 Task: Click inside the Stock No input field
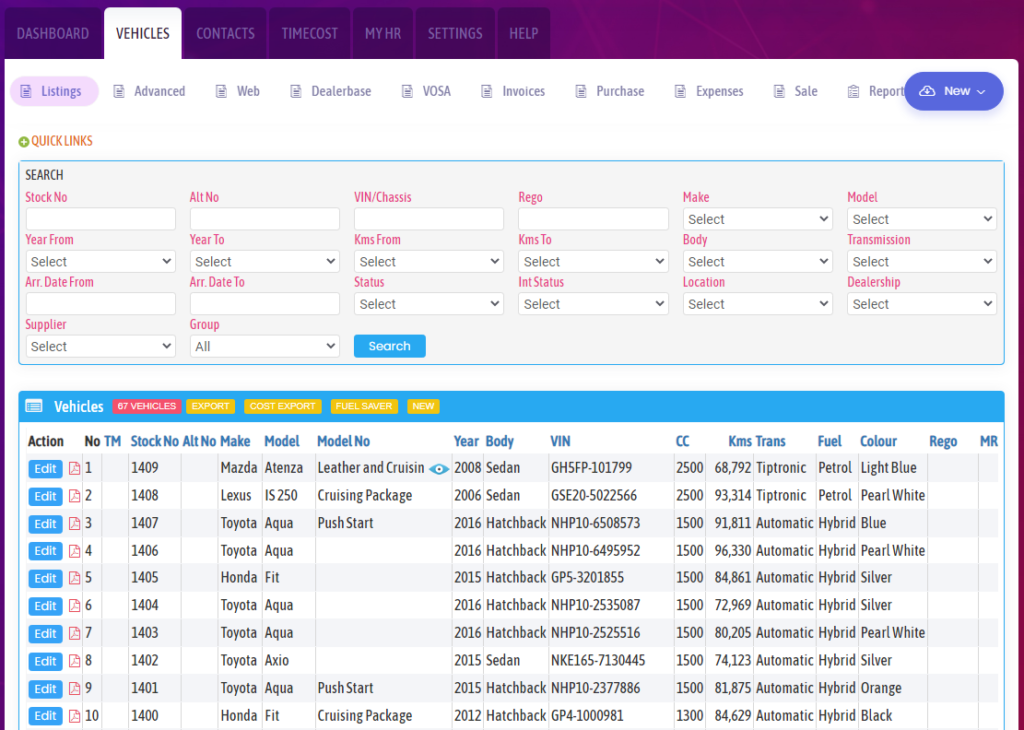click(100, 218)
